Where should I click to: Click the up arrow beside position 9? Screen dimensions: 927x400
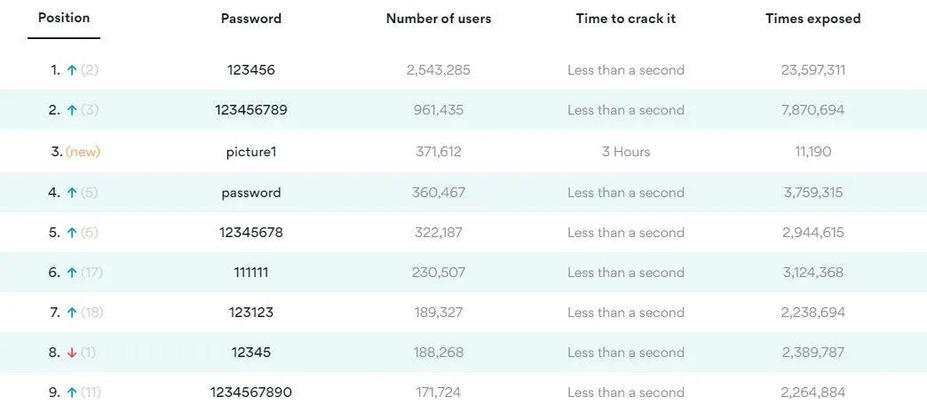(72, 392)
